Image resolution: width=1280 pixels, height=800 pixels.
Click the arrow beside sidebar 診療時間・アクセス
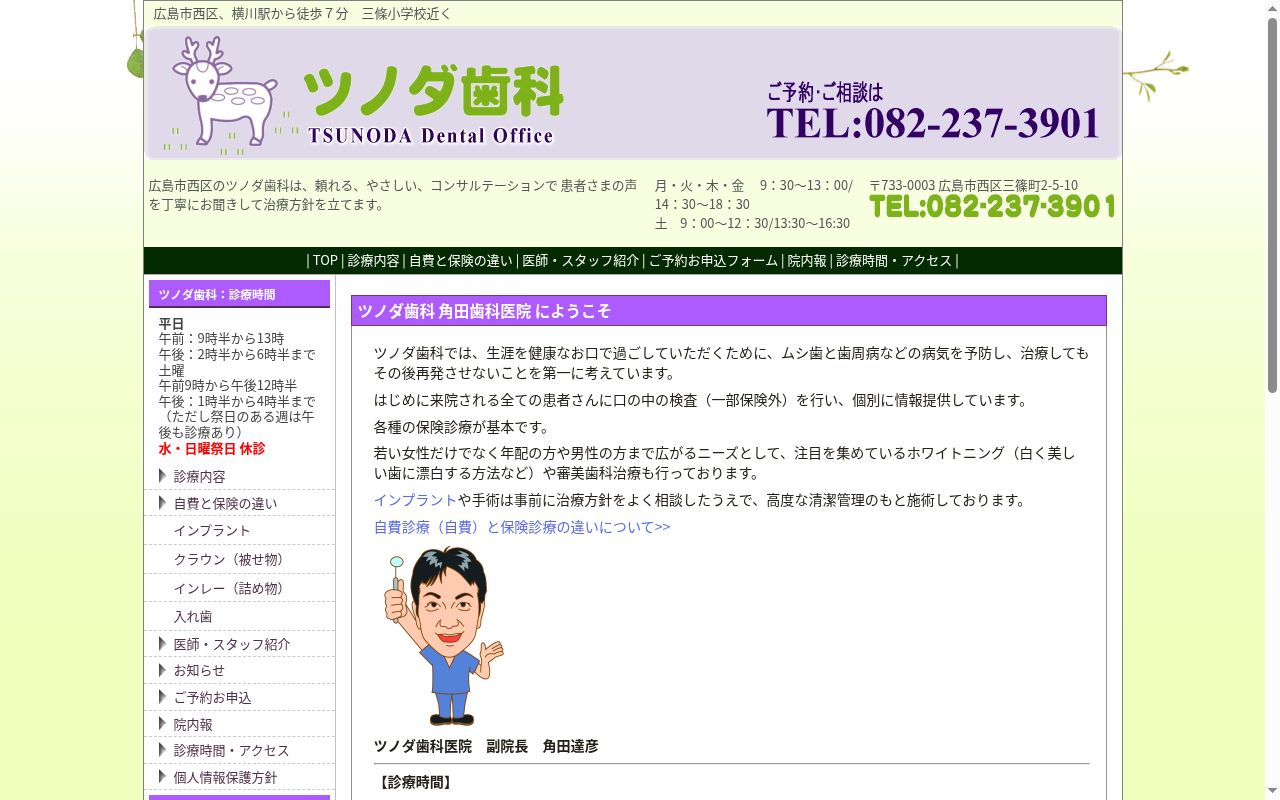click(162, 750)
